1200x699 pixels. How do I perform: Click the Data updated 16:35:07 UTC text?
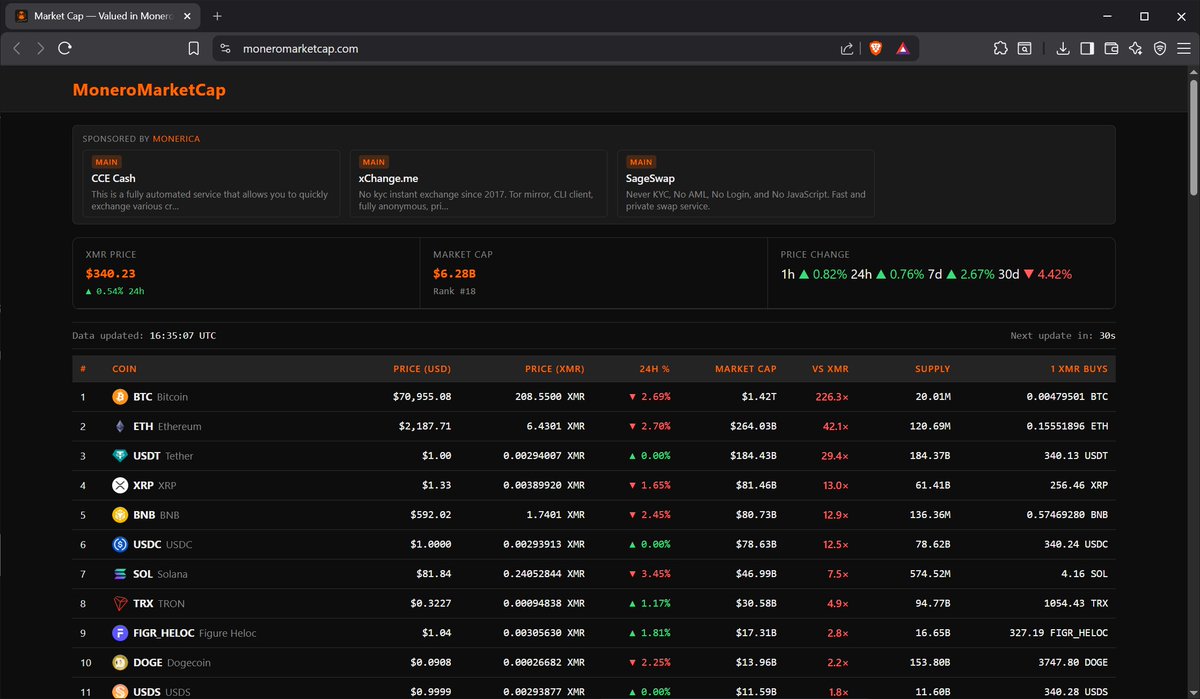(x=144, y=336)
